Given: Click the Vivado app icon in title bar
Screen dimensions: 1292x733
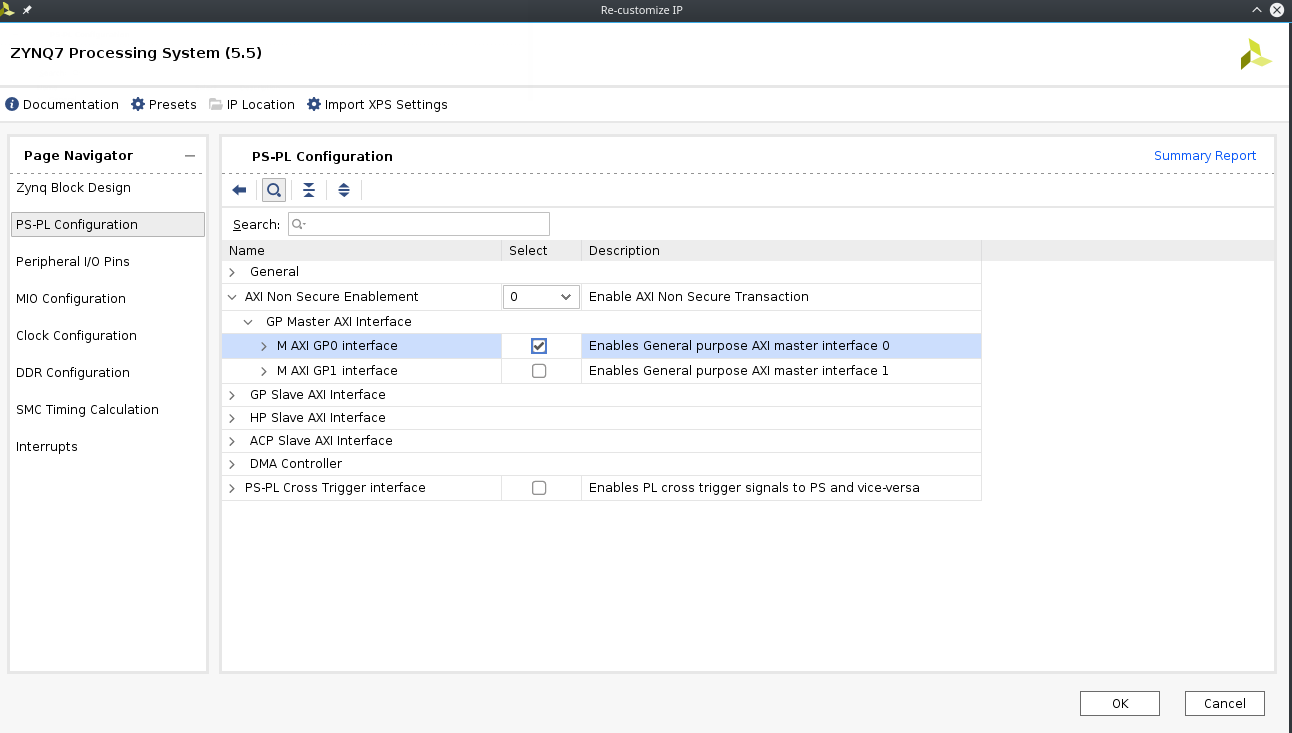Looking at the screenshot, I should pyautogui.click(x=8, y=9).
